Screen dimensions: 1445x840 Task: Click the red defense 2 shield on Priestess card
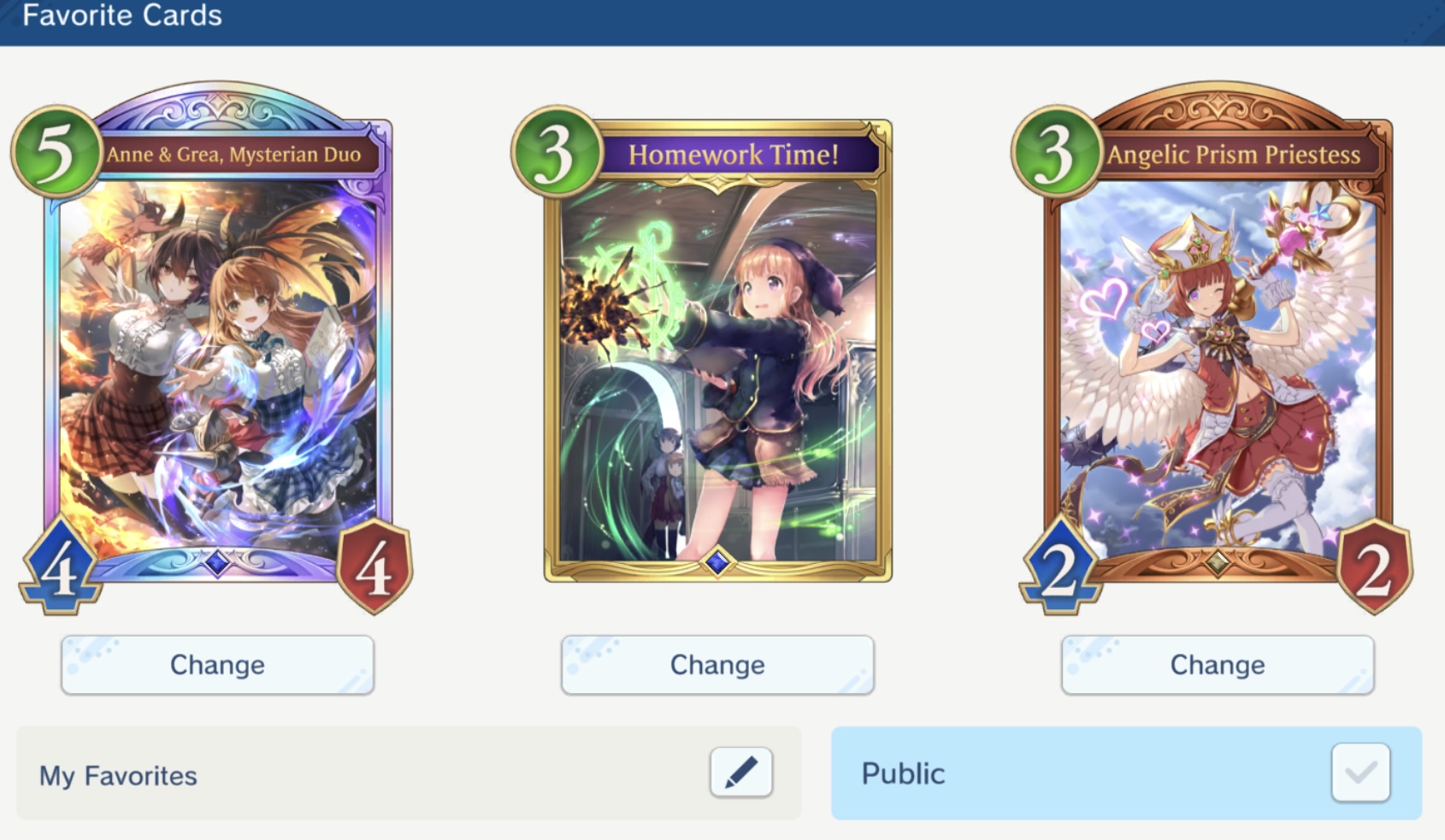pyautogui.click(x=1375, y=567)
